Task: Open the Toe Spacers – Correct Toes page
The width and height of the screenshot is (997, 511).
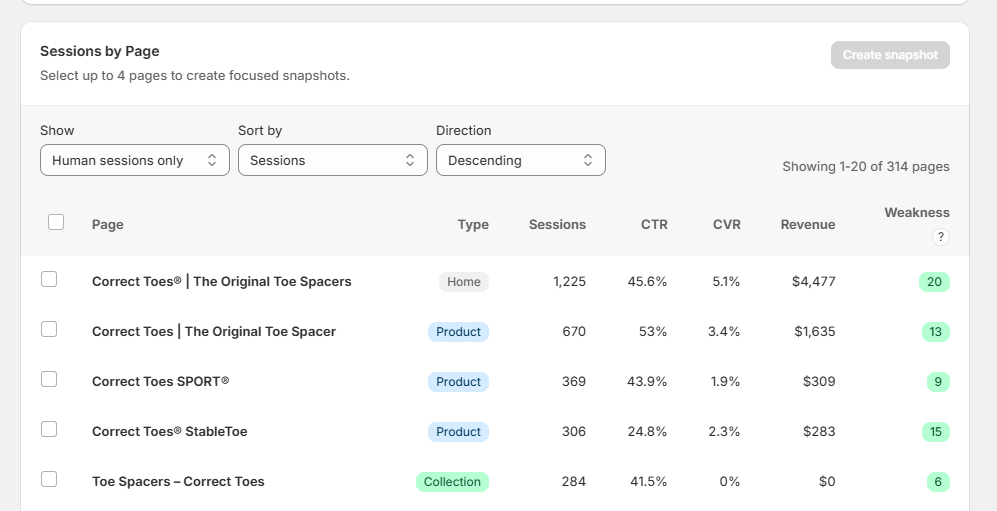Action: [x=178, y=482]
